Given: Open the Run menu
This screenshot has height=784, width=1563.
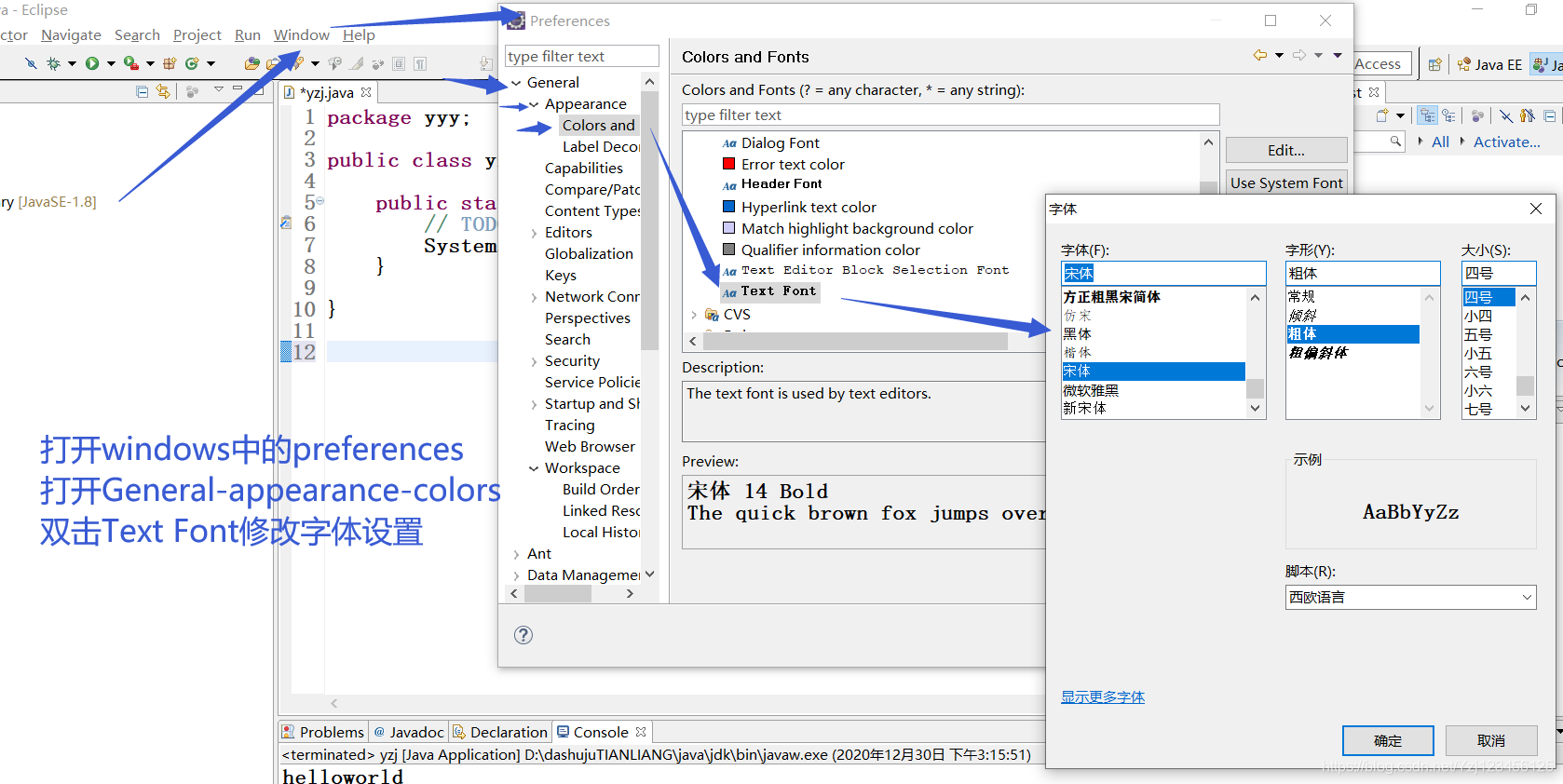Looking at the screenshot, I should coord(248,34).
